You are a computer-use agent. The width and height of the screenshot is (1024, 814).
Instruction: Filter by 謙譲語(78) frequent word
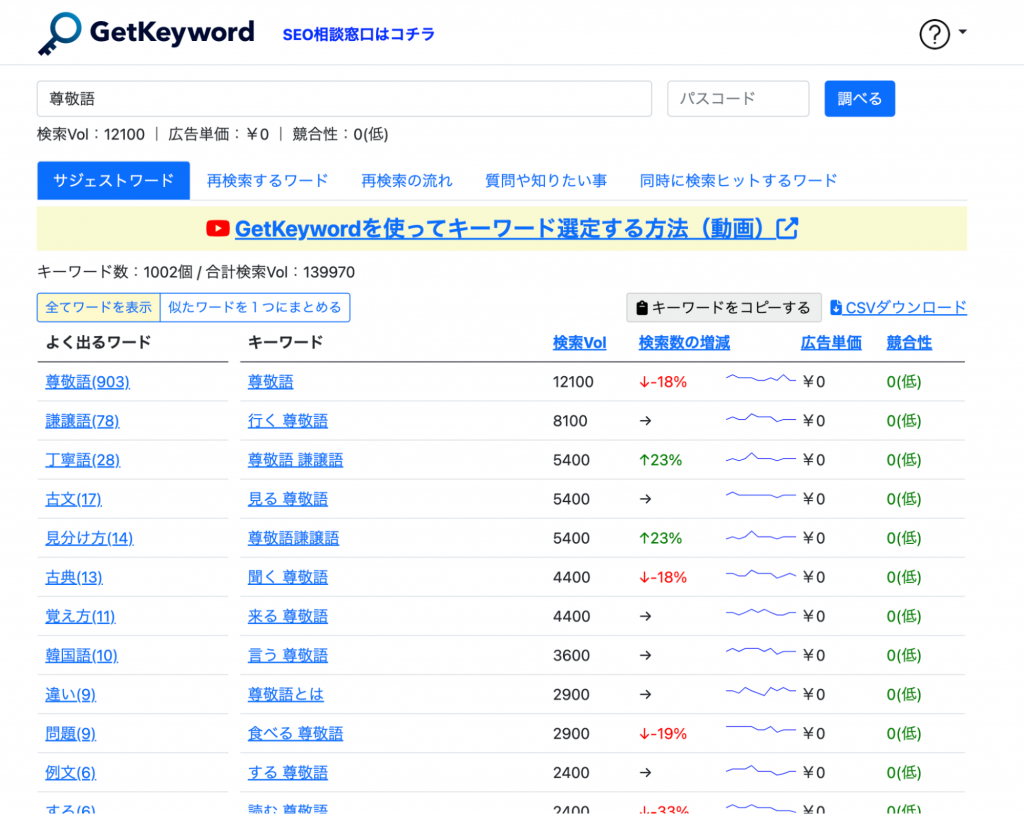point(82,421)
